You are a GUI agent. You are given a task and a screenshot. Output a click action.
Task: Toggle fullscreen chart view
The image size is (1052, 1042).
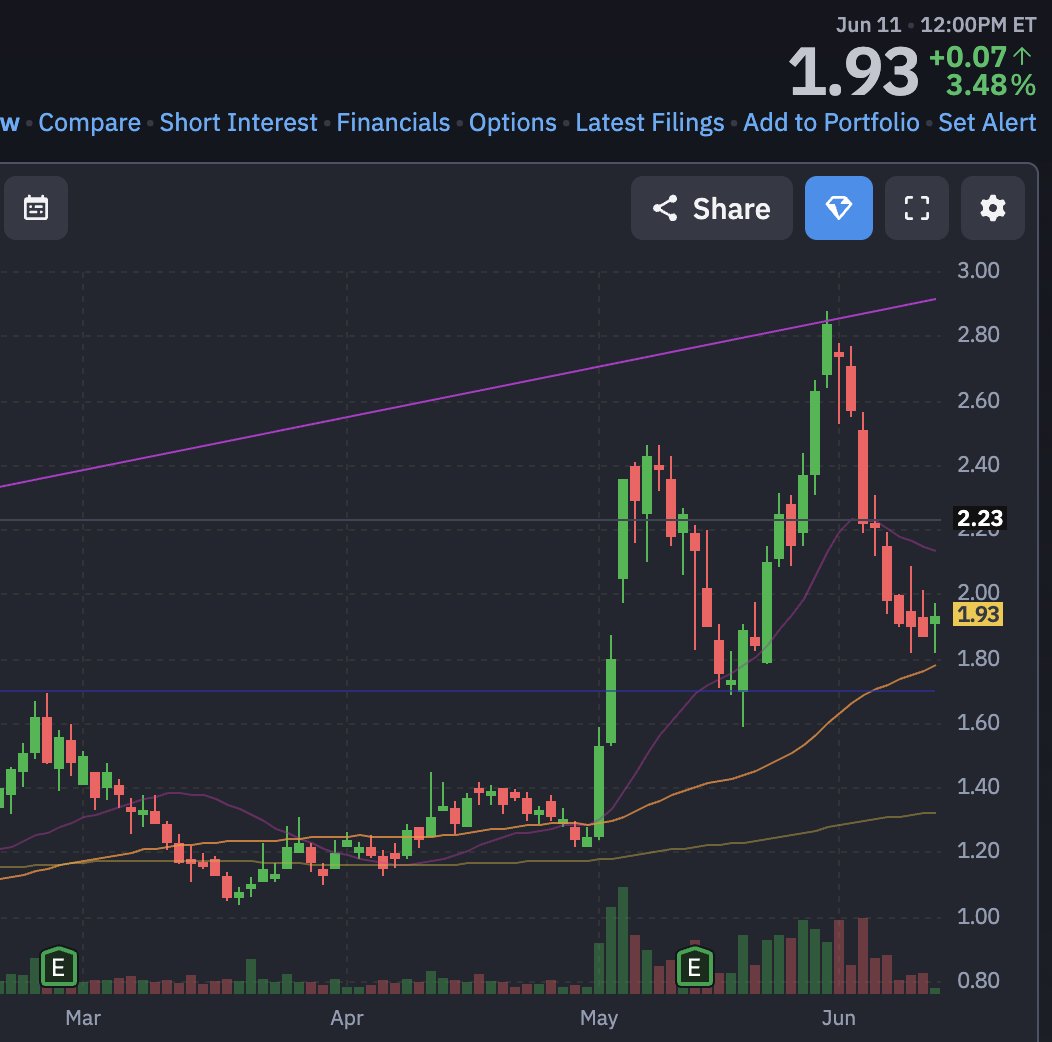(x=916, y=208)
